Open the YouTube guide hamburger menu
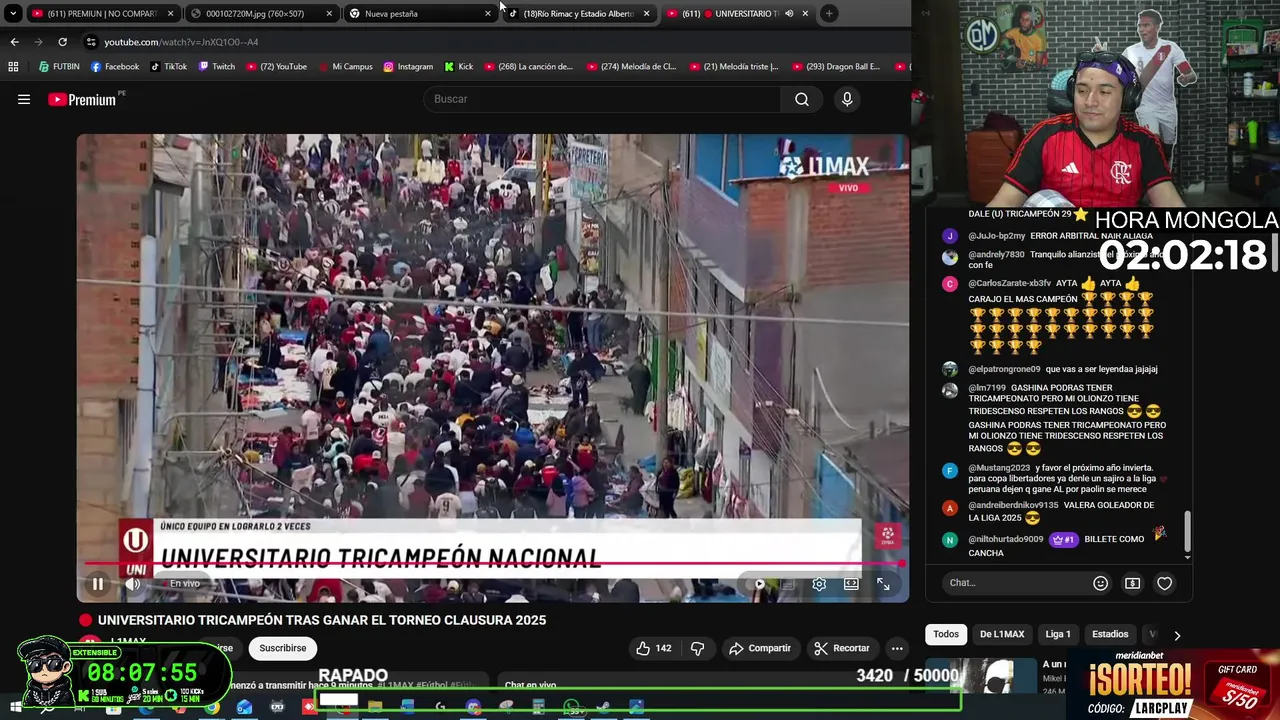This screenshot has height=720, width=1280. (24, 99)
